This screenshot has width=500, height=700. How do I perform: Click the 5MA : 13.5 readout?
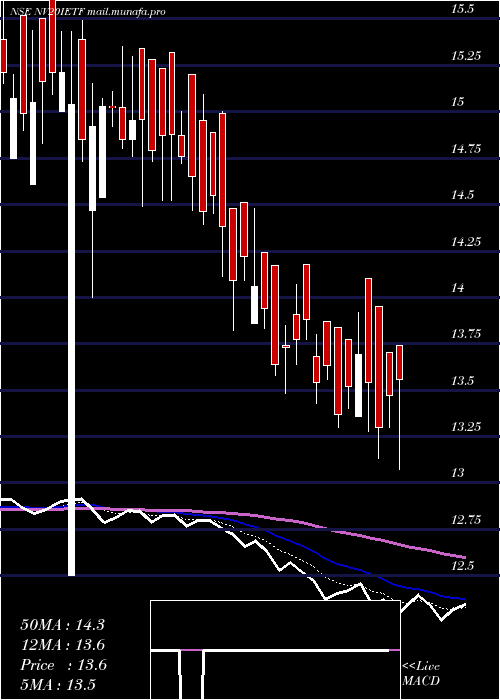pyautogui.click(x=58, y=685)
